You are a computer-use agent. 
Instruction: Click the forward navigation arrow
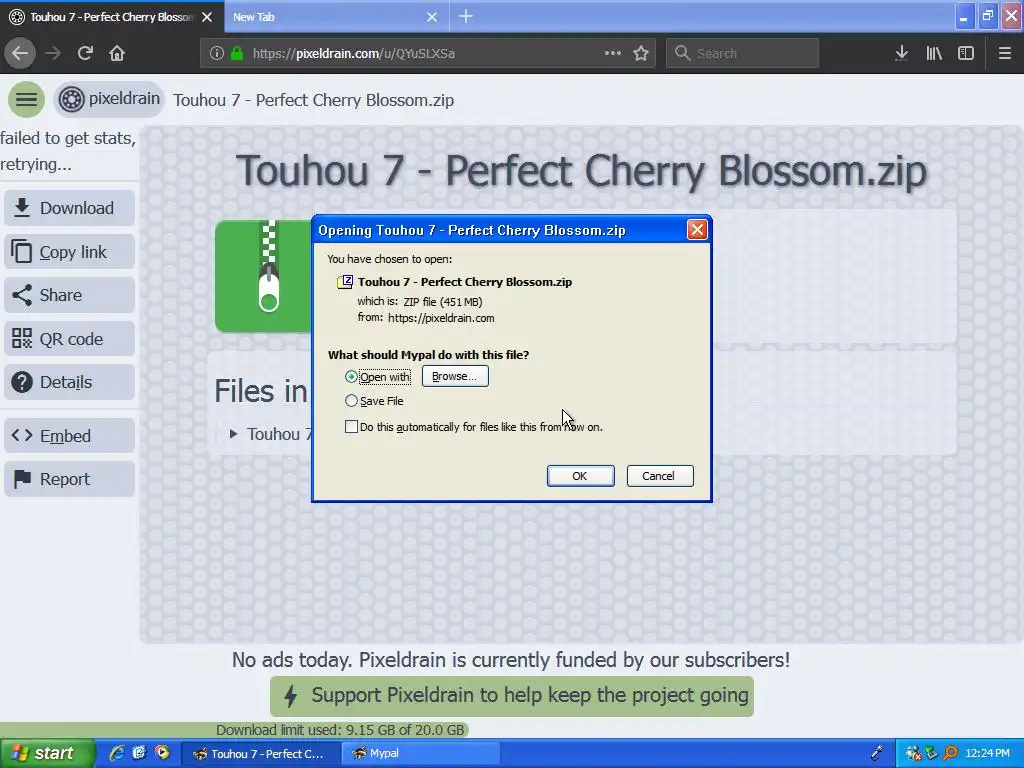coord(53,53)
